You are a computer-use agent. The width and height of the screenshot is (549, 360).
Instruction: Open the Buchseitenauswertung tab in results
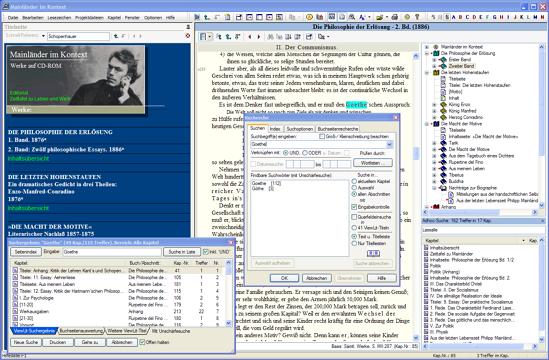(81, 331)
